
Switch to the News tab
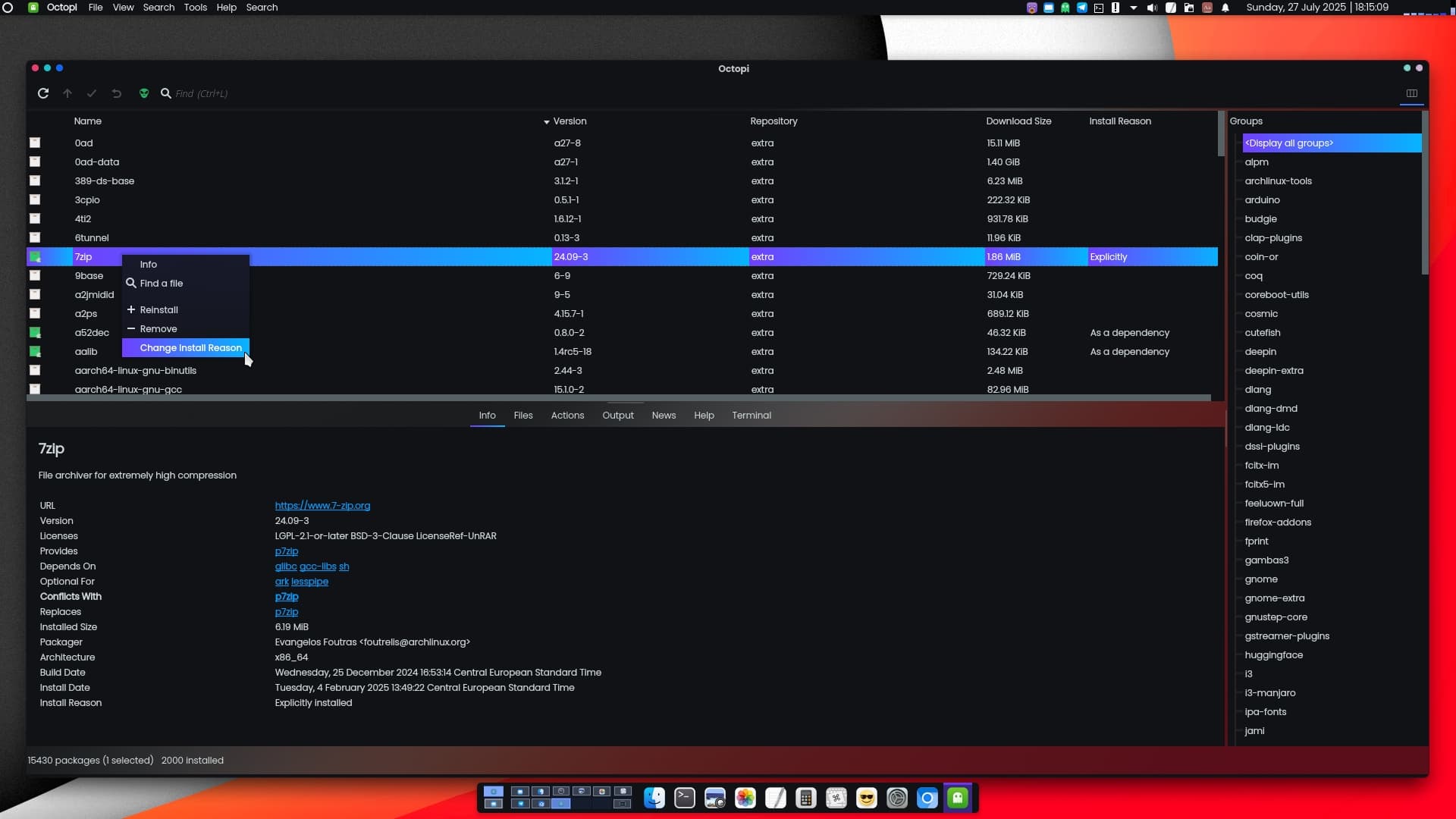tap(664, 416)
